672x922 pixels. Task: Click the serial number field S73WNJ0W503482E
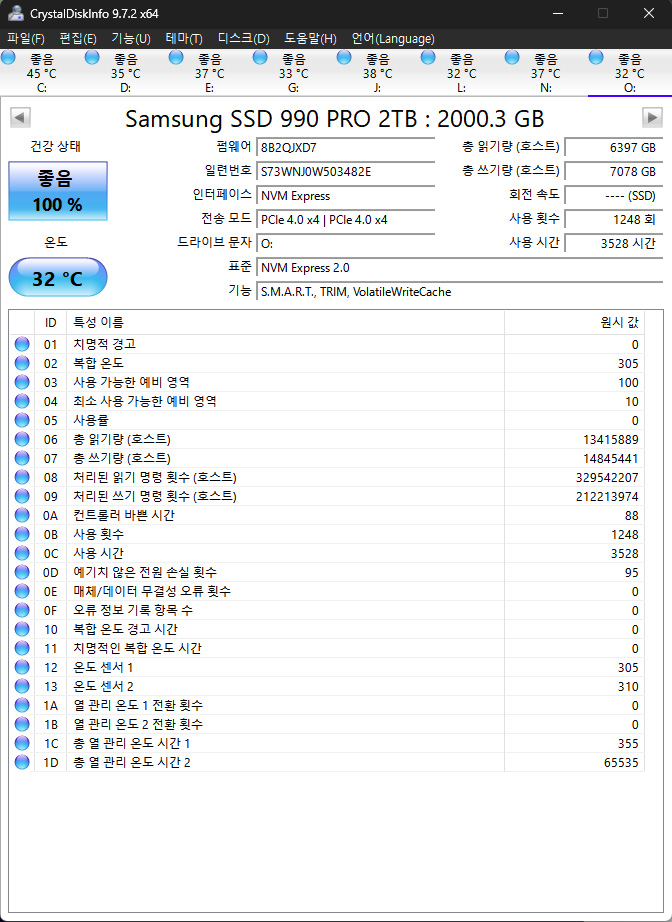[346, 172]
